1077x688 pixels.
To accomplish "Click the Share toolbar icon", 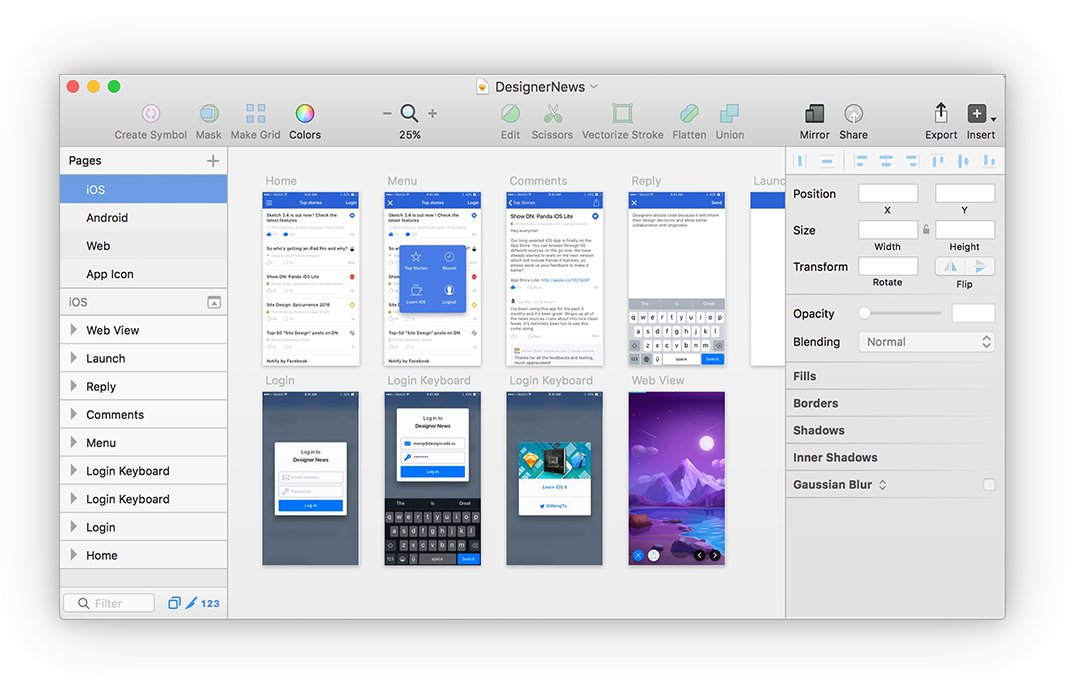I will (854, 113).
